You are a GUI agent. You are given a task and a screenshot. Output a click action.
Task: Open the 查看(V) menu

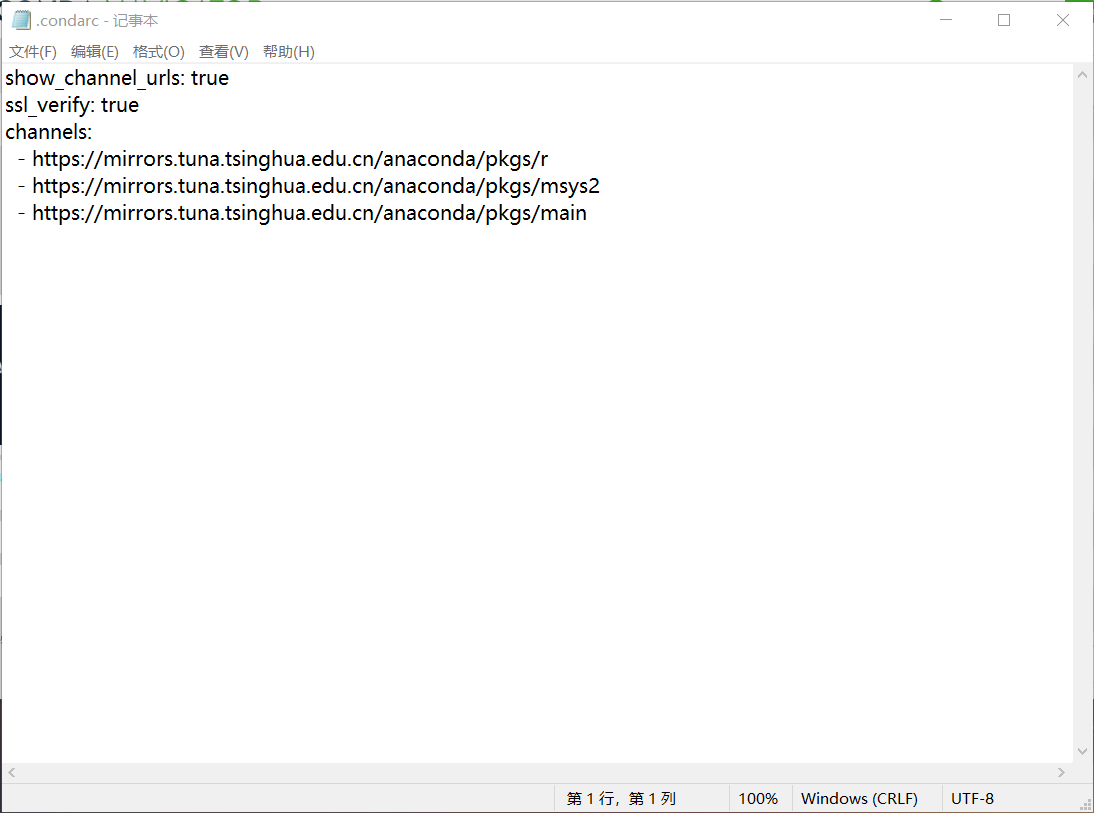coord(223,52)
